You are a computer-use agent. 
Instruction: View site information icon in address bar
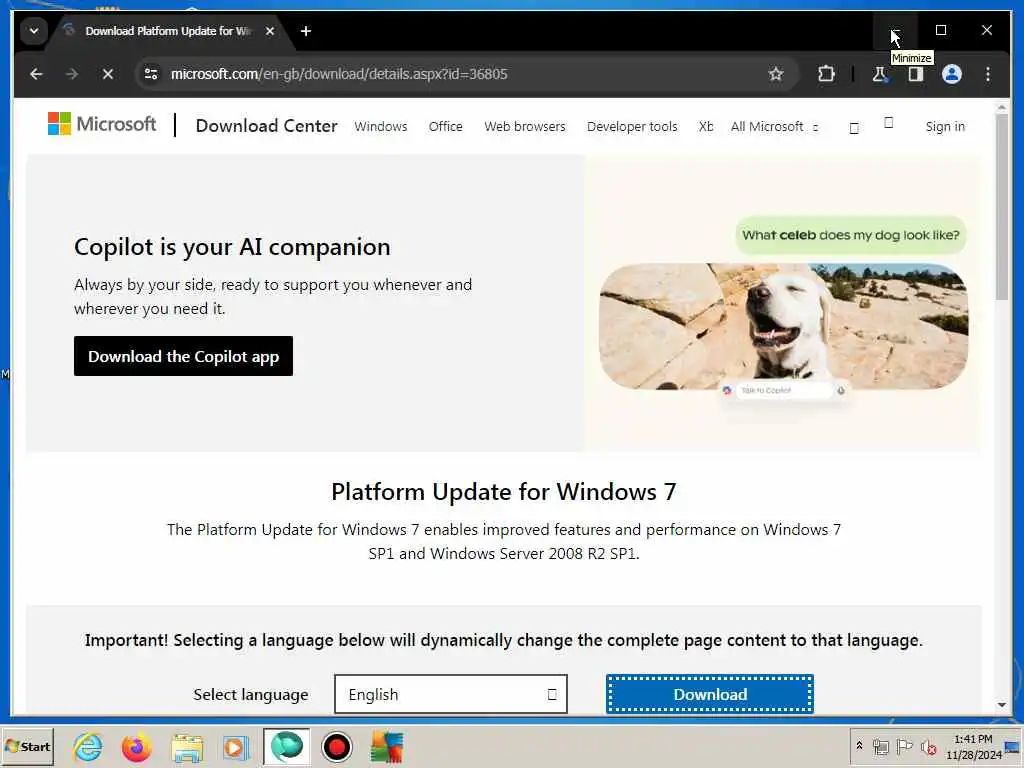pos(151,74)
